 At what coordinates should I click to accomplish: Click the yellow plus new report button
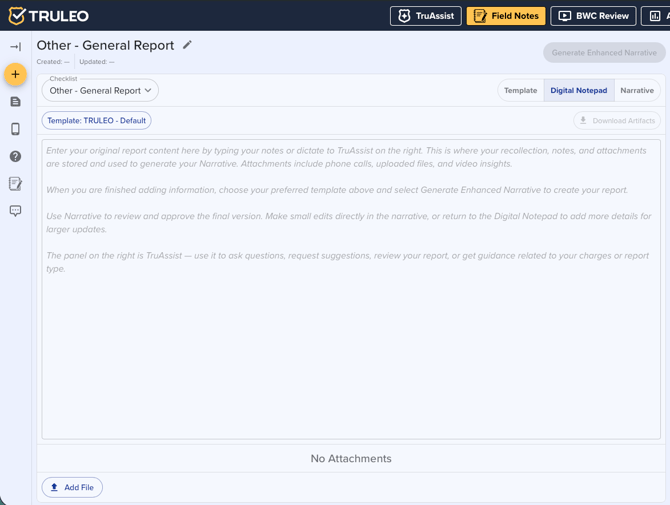tap(15, 74)
